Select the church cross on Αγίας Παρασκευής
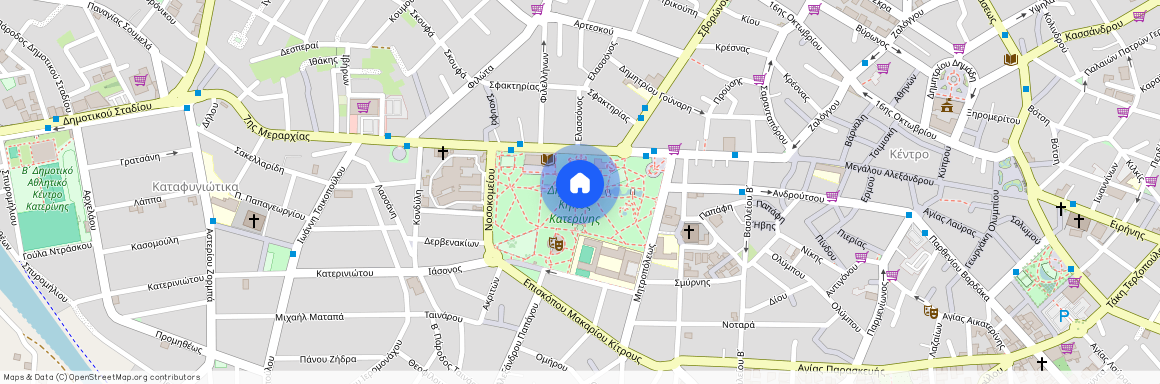This screenshot has width=1160, height=384. pos(1042,363)
